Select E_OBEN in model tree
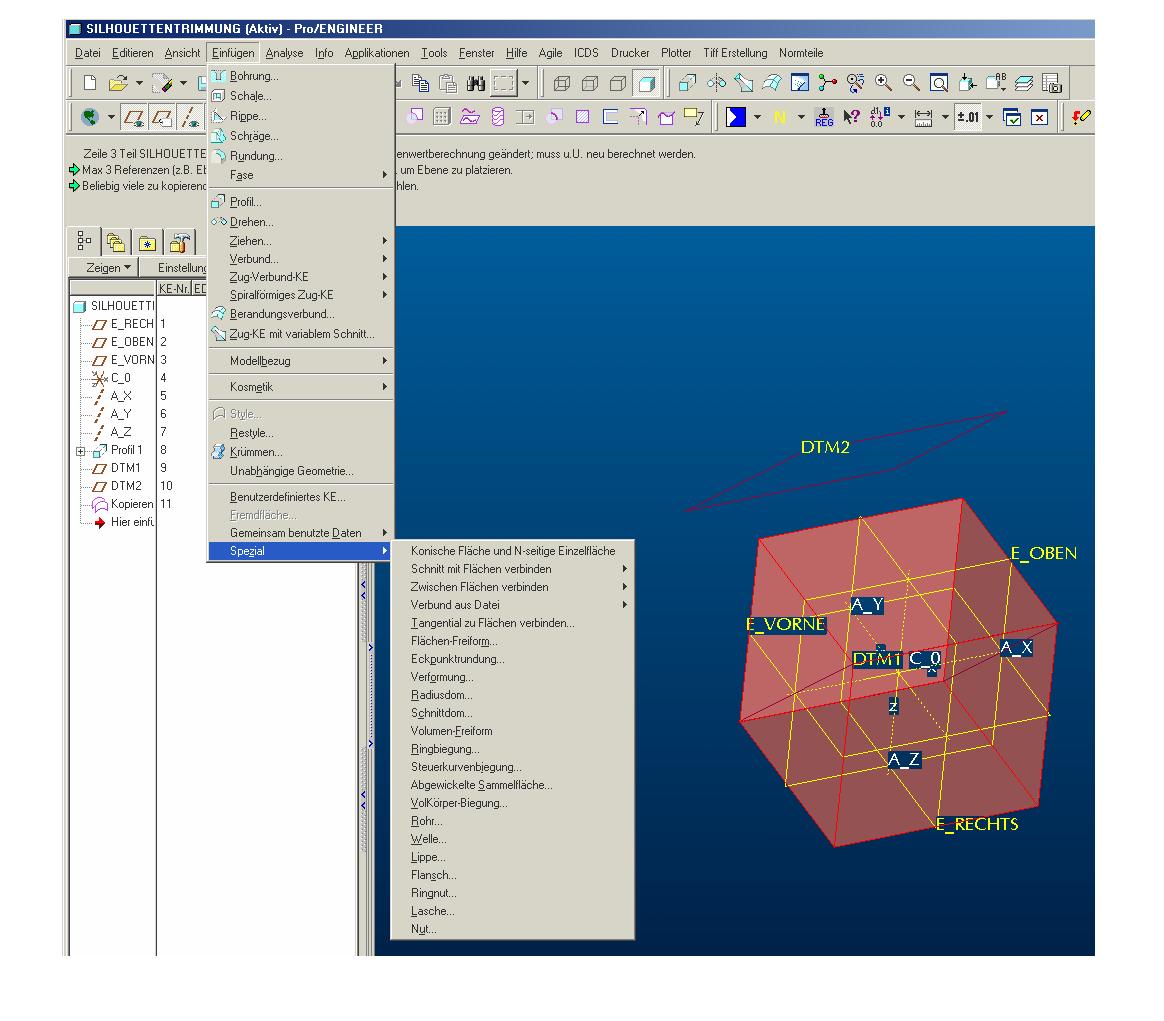This screenshot has height=1021, width=1164. point(132,342)
